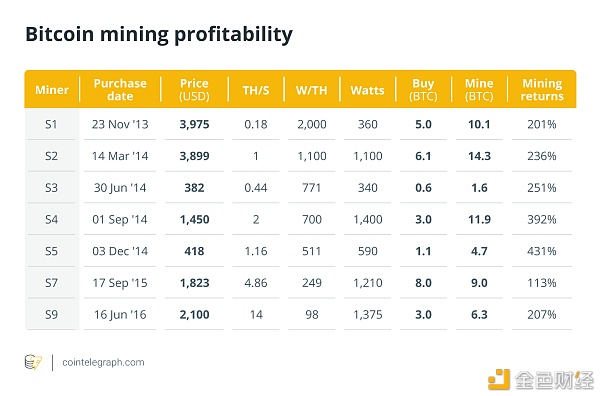This screenshot has width=600, height=396.
Task: Click the Chinese watermark text at the bottom
Action: pyautogui.click(x=554, y=380)
